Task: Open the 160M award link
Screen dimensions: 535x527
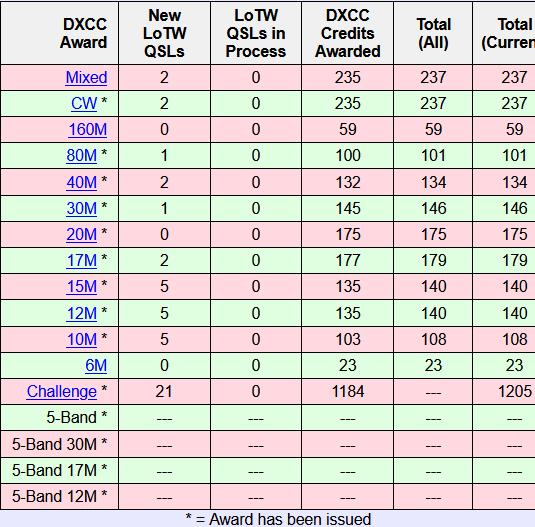Action: click(88, 129)
